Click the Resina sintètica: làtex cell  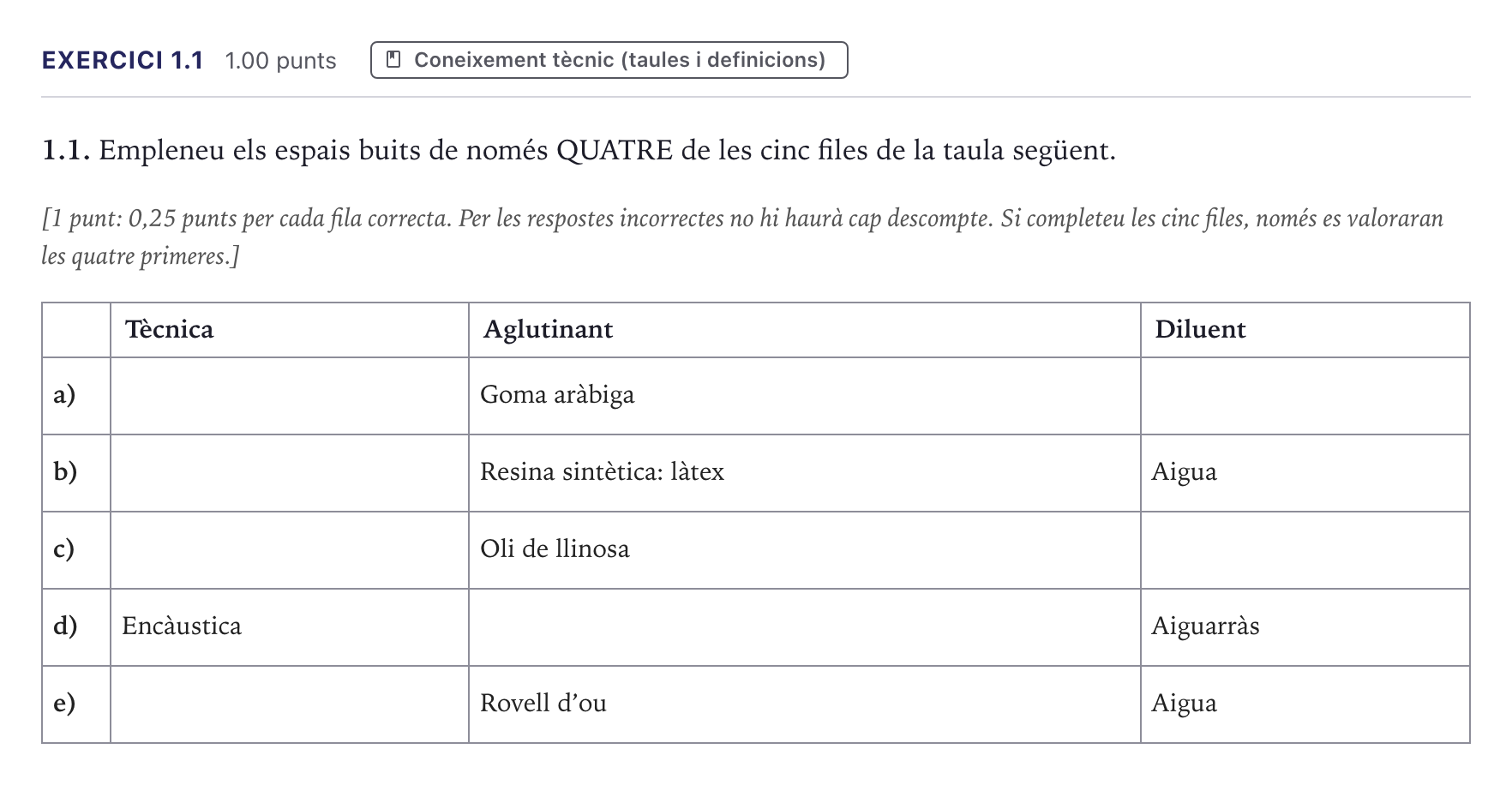click(x=804, y=473)
